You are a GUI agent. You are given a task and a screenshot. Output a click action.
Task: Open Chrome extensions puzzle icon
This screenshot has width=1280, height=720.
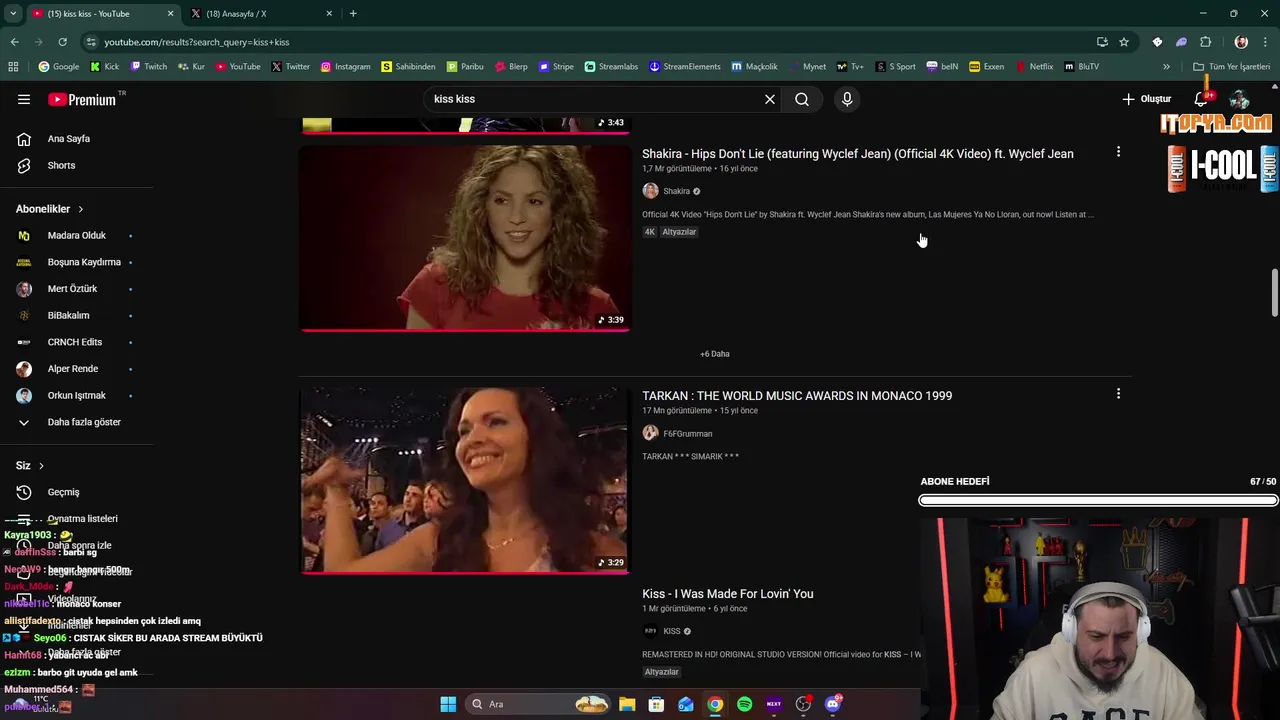[1205, 42]
